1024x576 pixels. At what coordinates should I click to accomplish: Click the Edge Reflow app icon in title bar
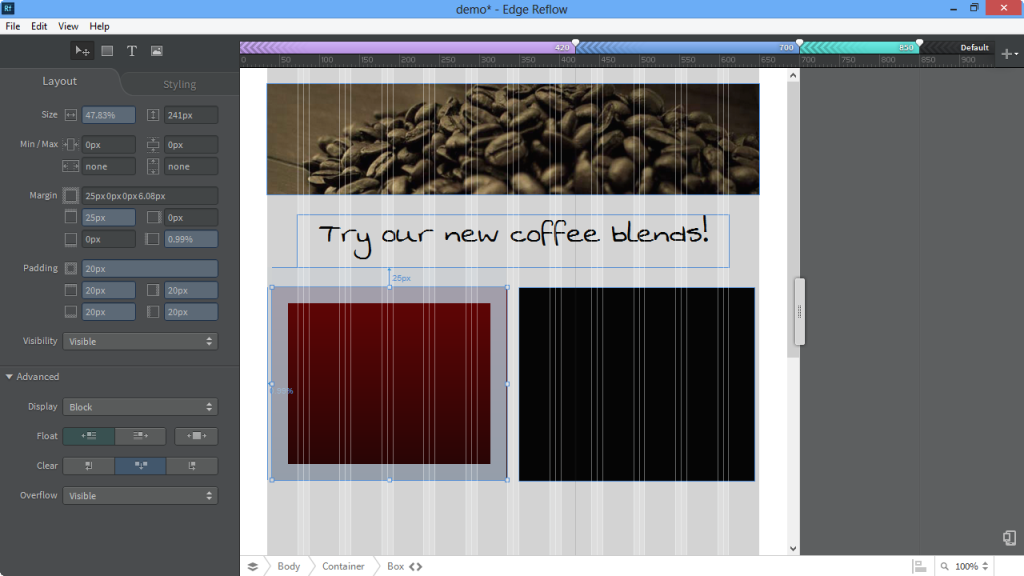tap(8, 8)
